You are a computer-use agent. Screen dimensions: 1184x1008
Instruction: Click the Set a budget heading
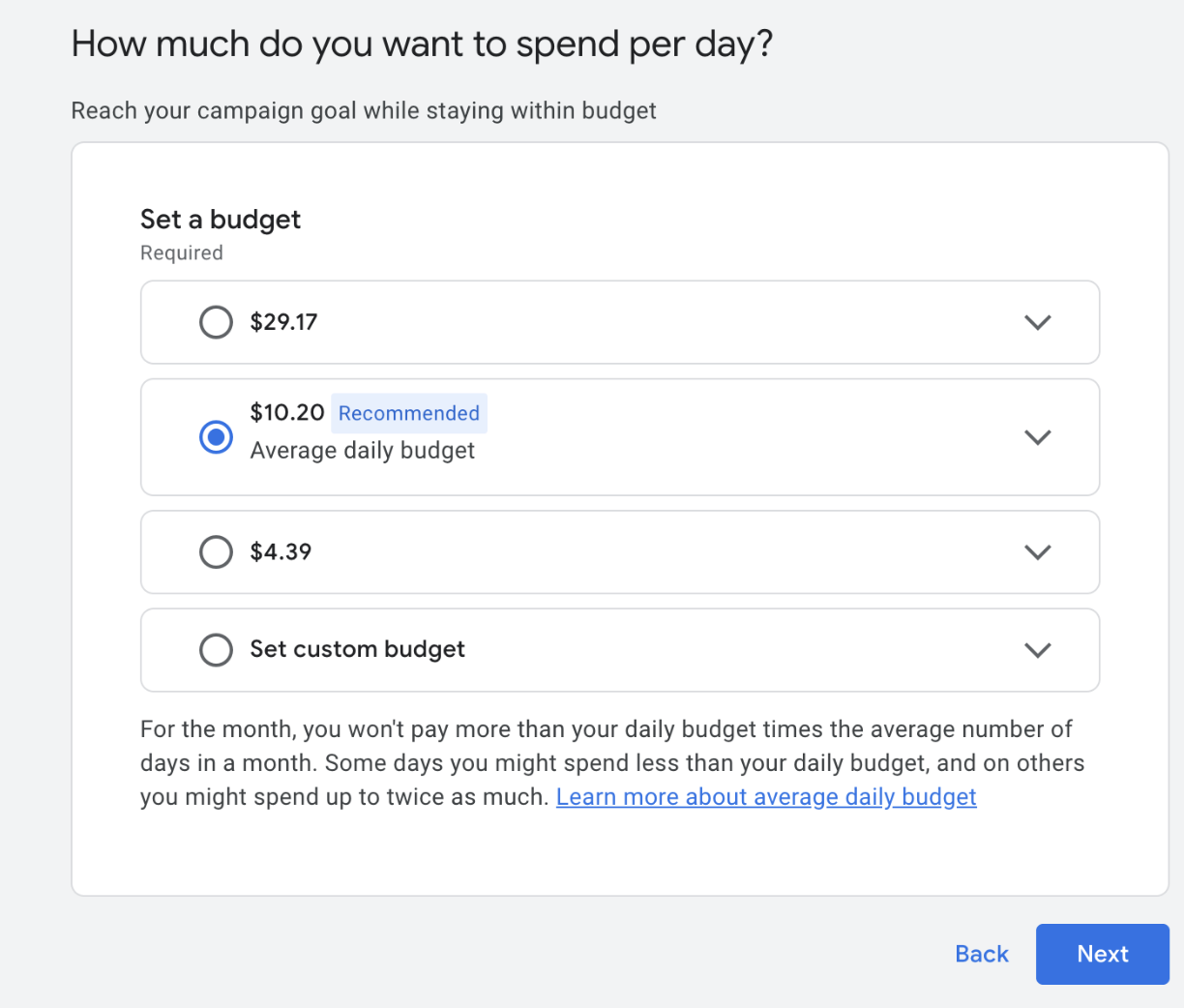[x=221, y=220]
